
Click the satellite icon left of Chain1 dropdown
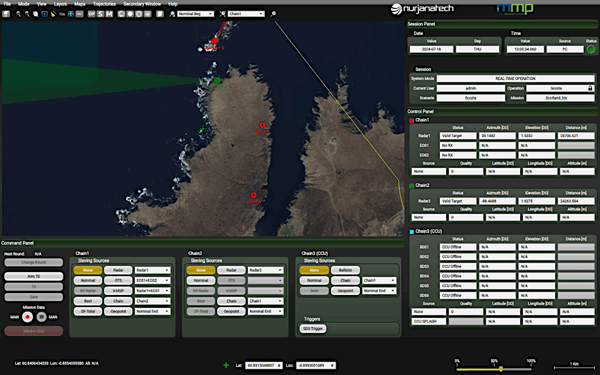[x=223, y=14]
